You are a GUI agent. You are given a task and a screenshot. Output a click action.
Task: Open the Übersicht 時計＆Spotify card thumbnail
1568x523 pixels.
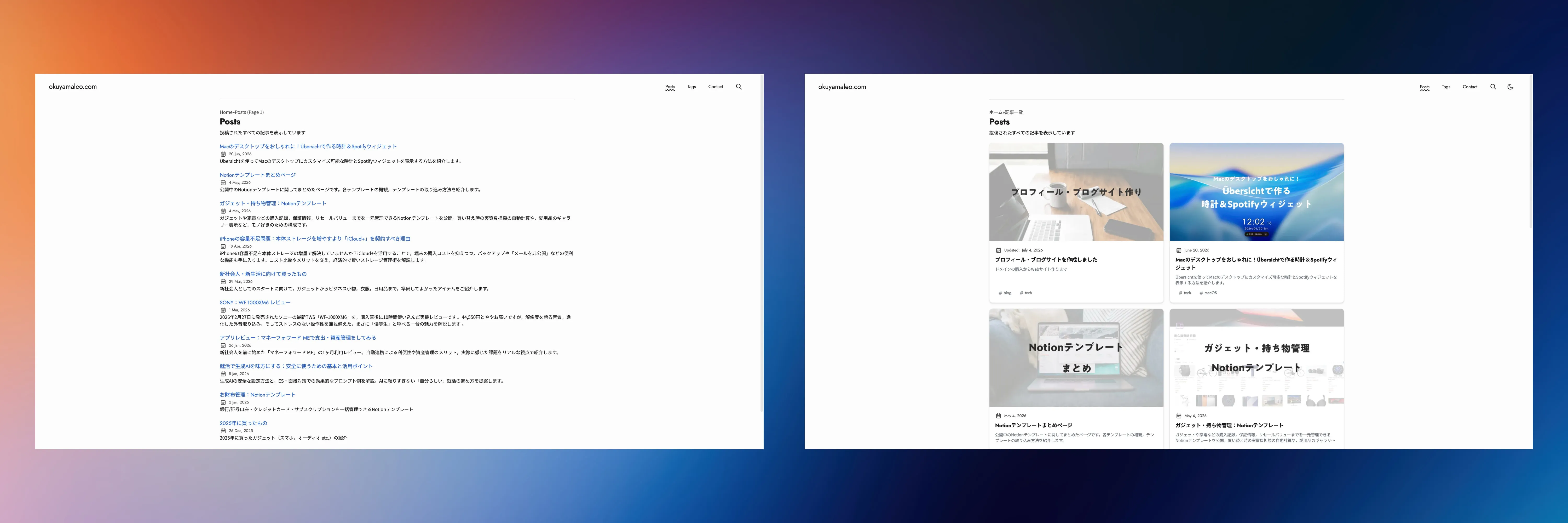coord(1256,192)
